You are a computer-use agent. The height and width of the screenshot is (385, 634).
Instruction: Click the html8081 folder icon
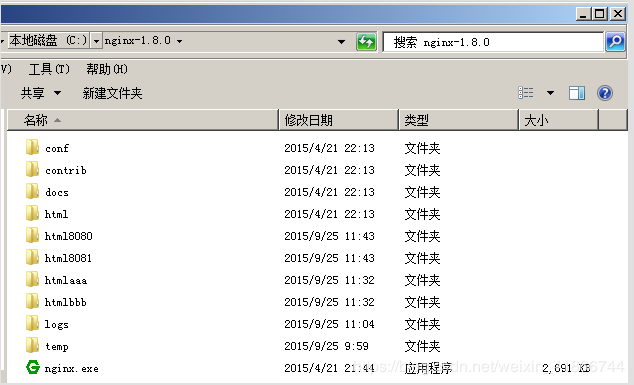(32, 257)
